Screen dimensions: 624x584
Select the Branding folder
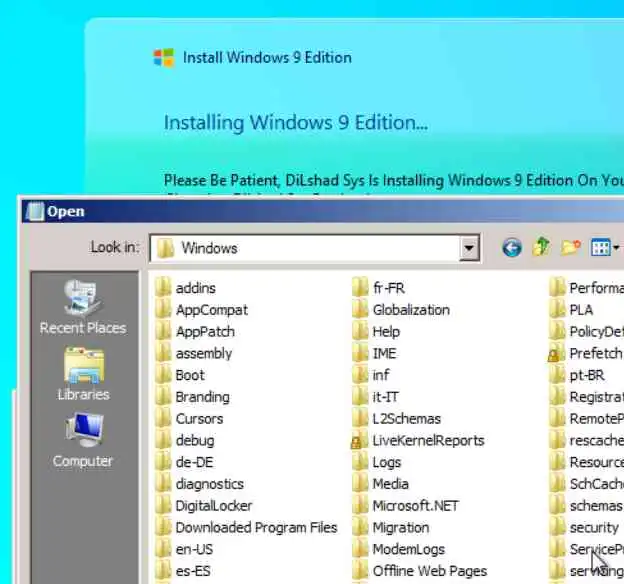click(192, 397)
